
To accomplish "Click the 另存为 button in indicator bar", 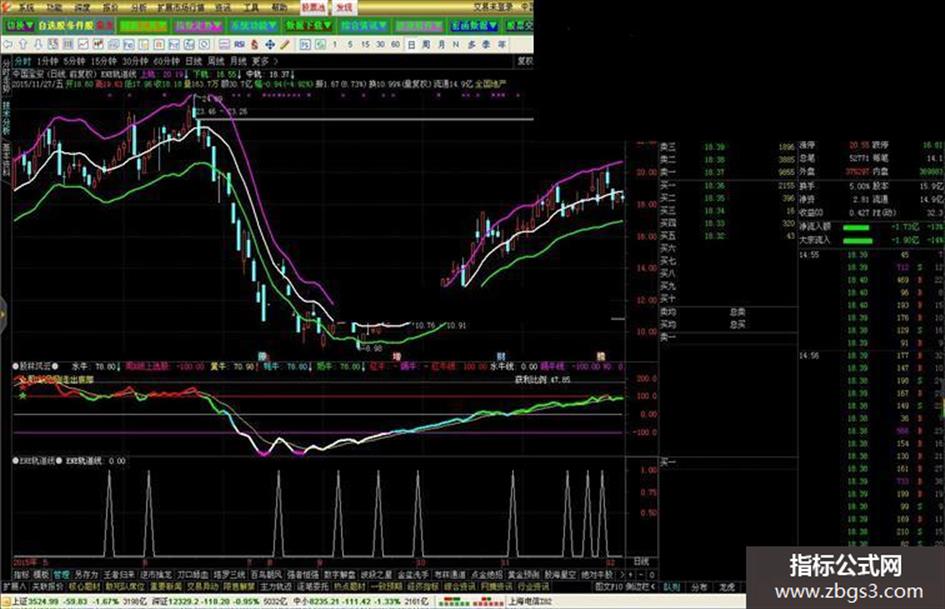I will 86,575.
